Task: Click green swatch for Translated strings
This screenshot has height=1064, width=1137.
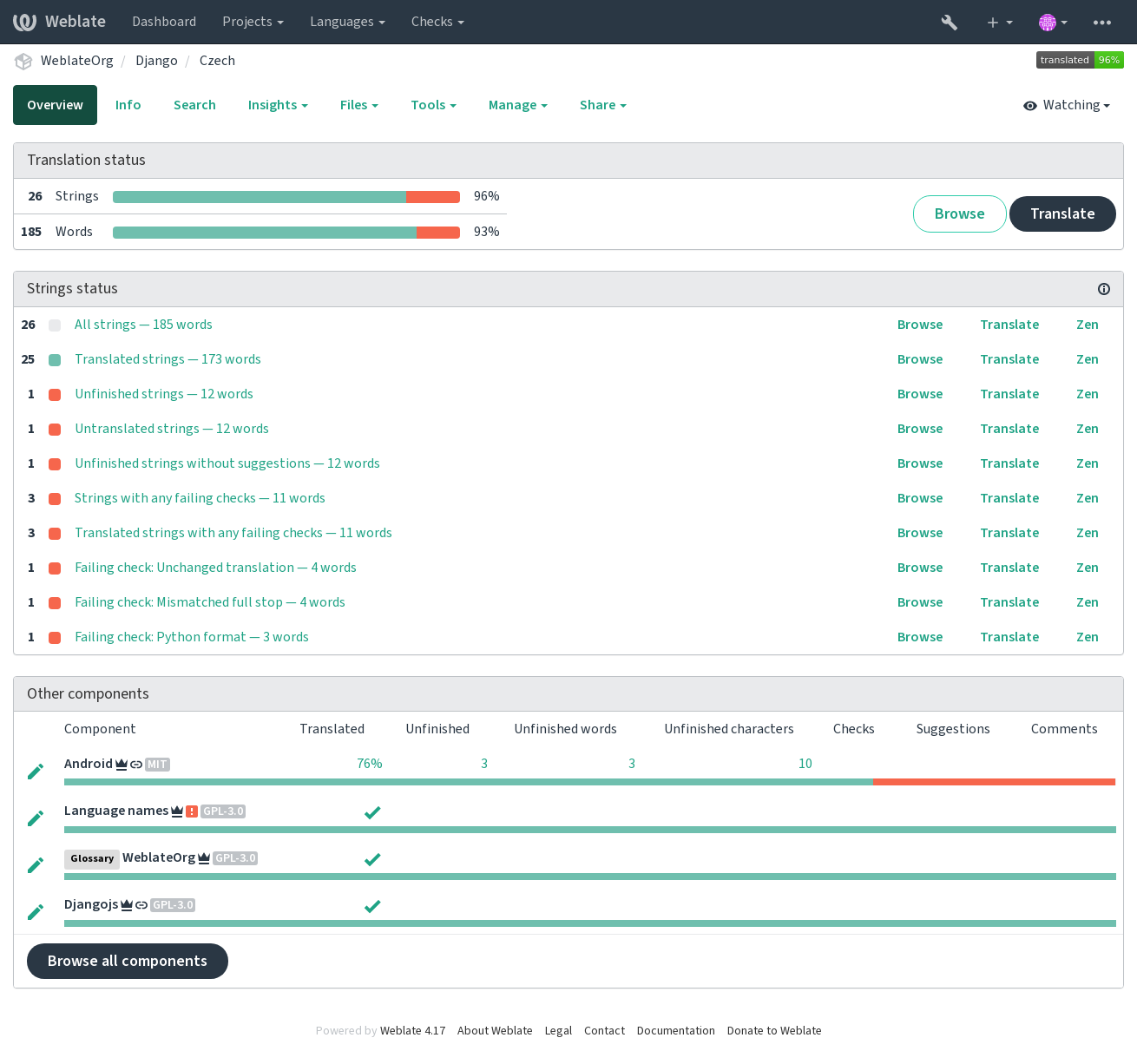Action: (x=55, y=360)
